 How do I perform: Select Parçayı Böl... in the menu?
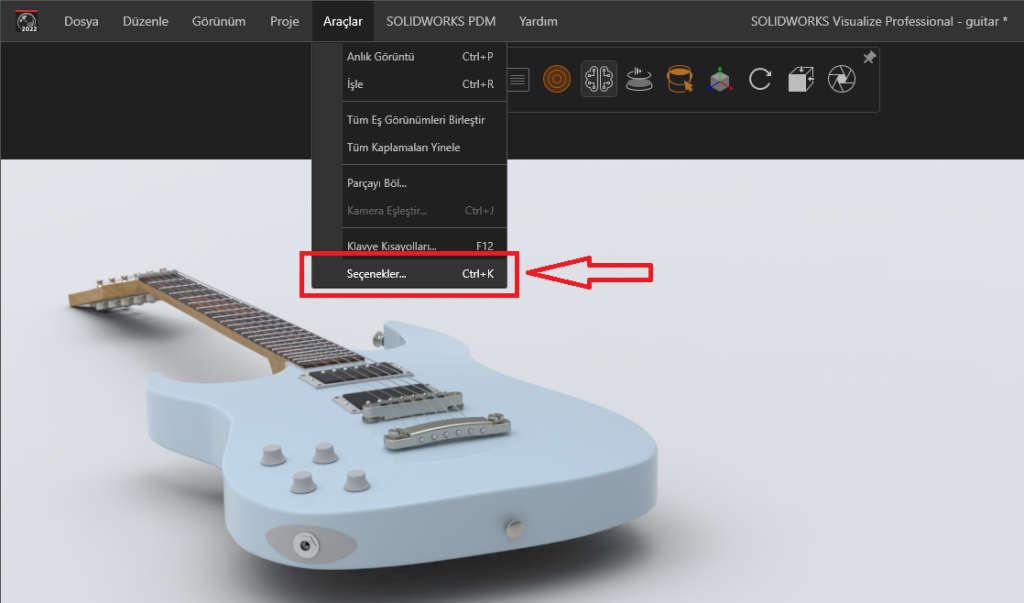376,183
